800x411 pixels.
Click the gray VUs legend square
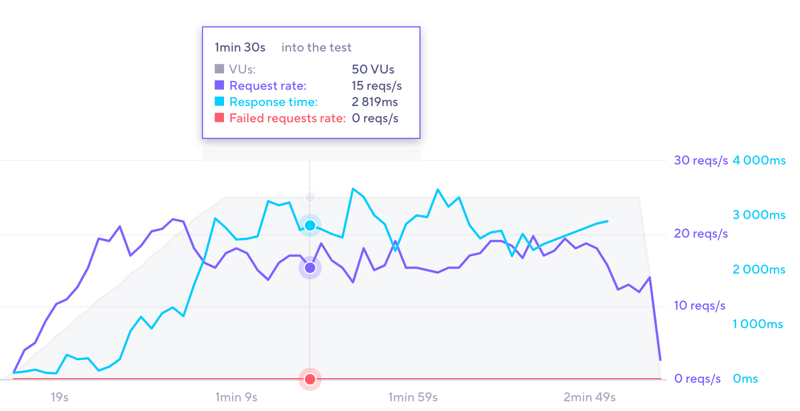point(220,70)
